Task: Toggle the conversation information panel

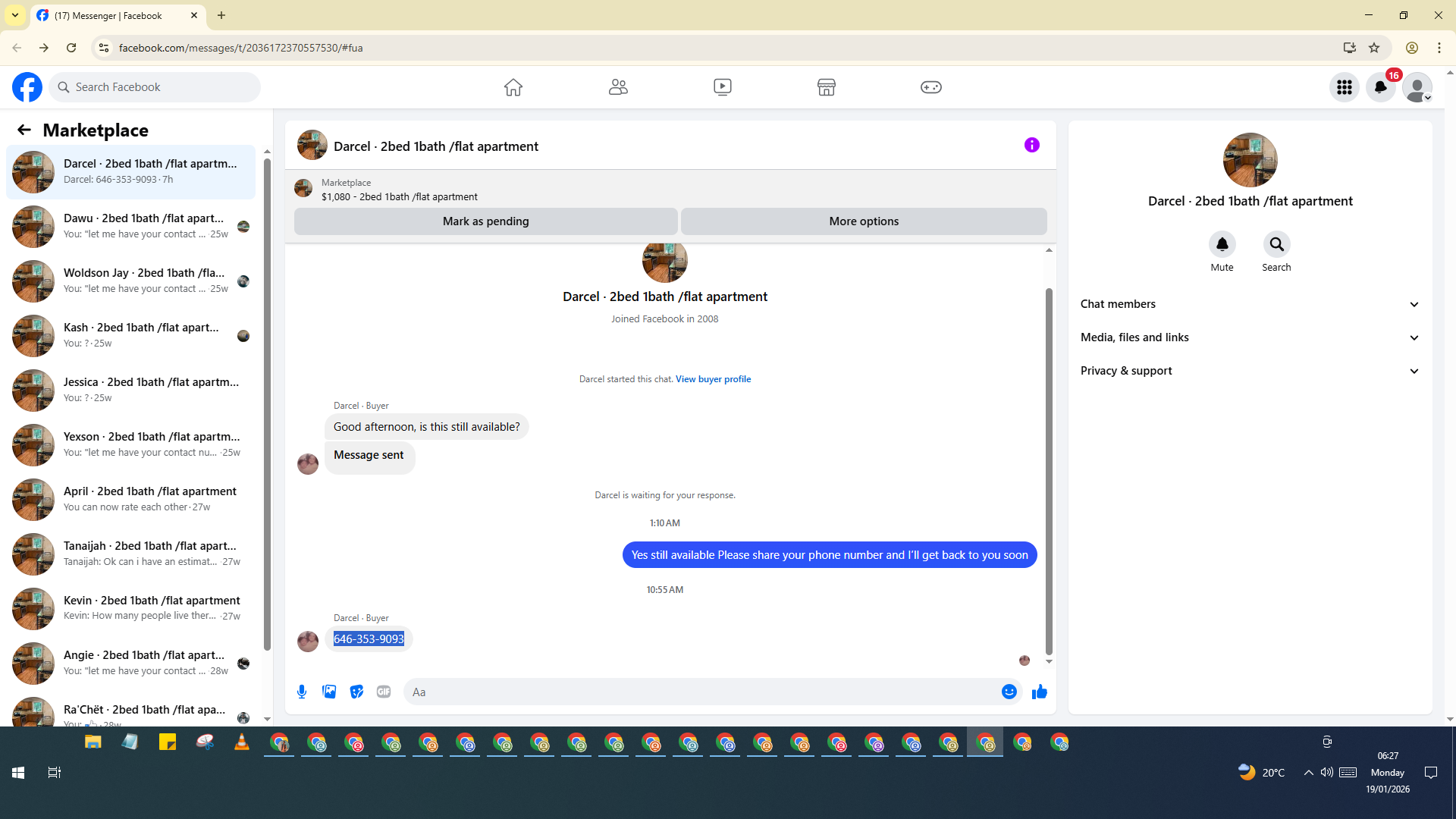Action: pos(1031,145)
